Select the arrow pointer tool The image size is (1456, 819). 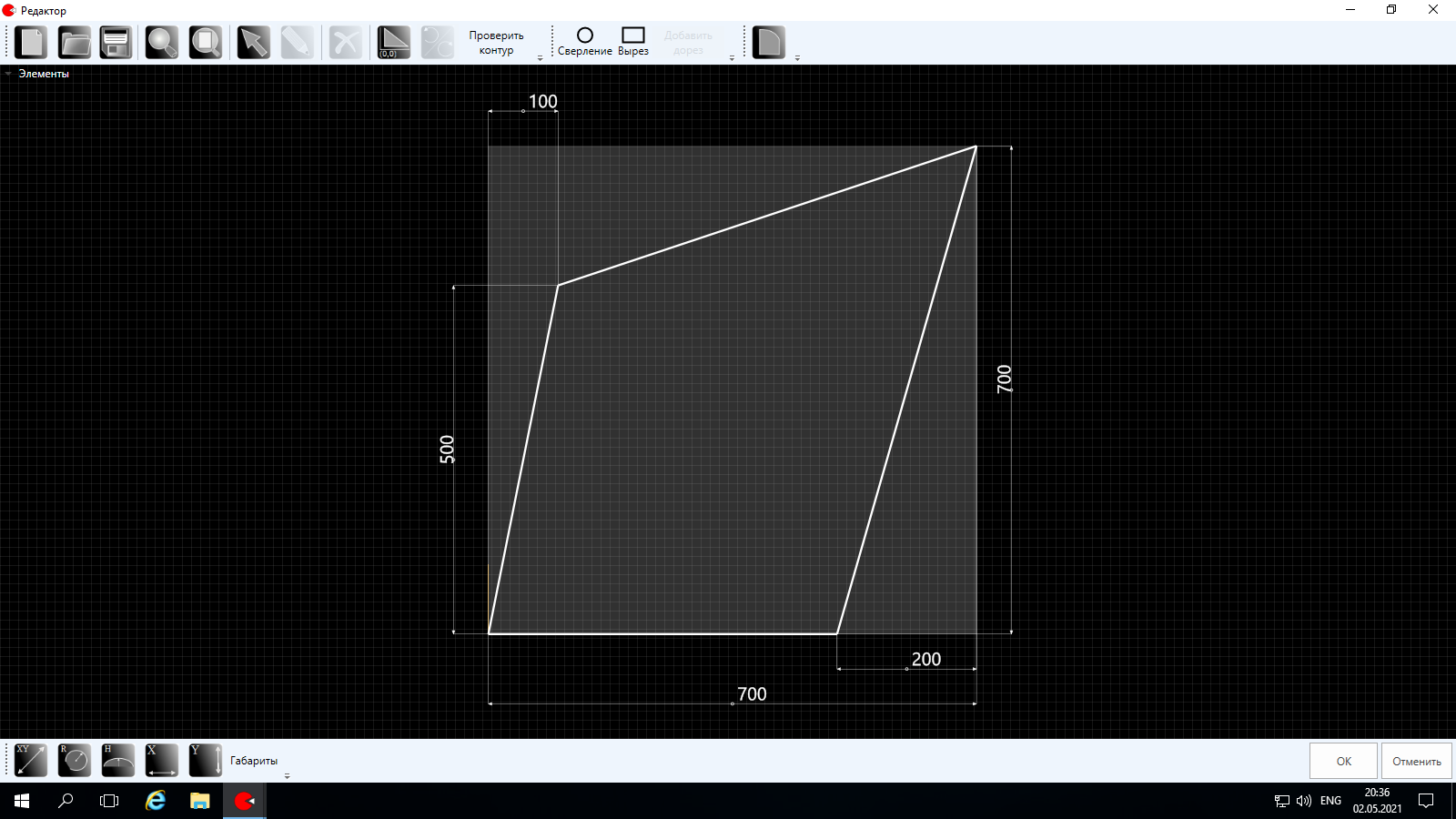tap(253, 43)
